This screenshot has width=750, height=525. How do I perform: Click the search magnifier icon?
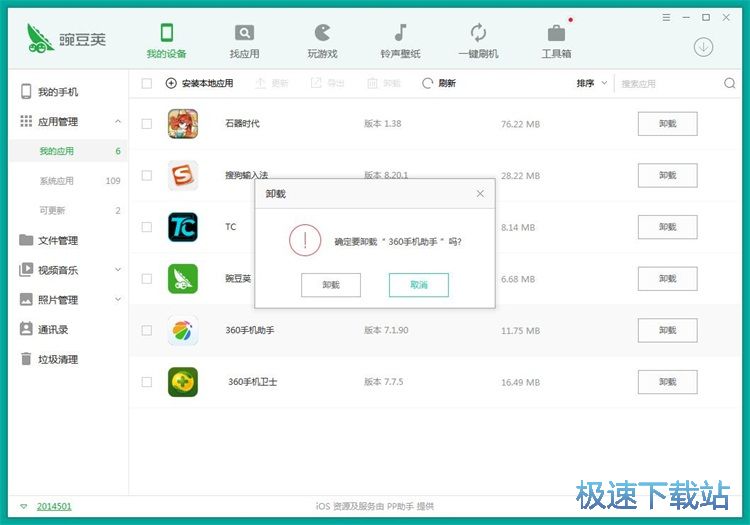click(x=729, y=84)
